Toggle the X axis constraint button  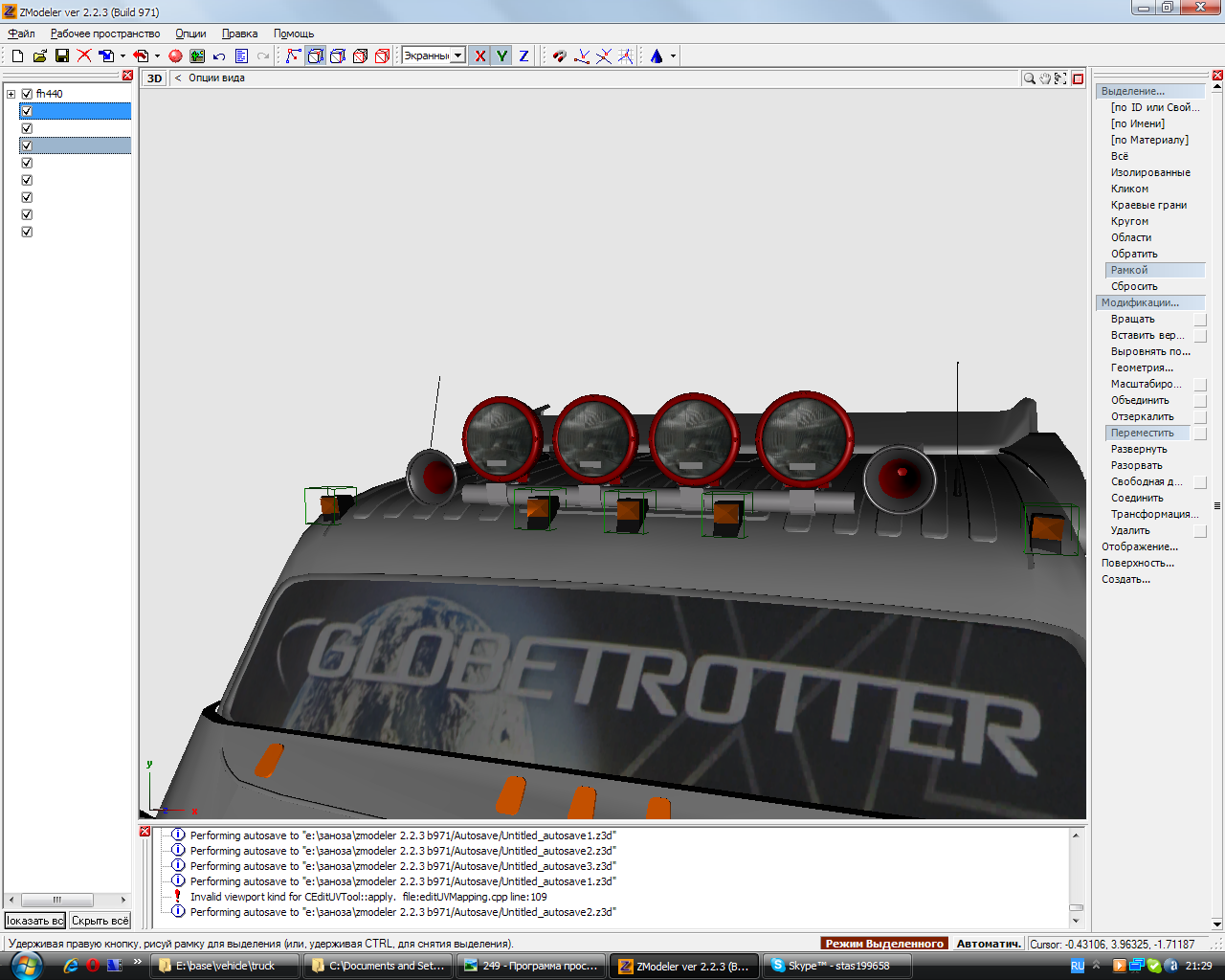(480, 56)
